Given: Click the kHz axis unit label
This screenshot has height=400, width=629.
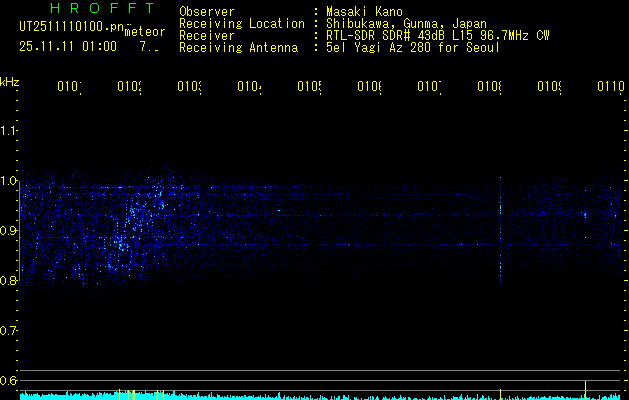Looking at the screenshot, I should coord(9,81).
